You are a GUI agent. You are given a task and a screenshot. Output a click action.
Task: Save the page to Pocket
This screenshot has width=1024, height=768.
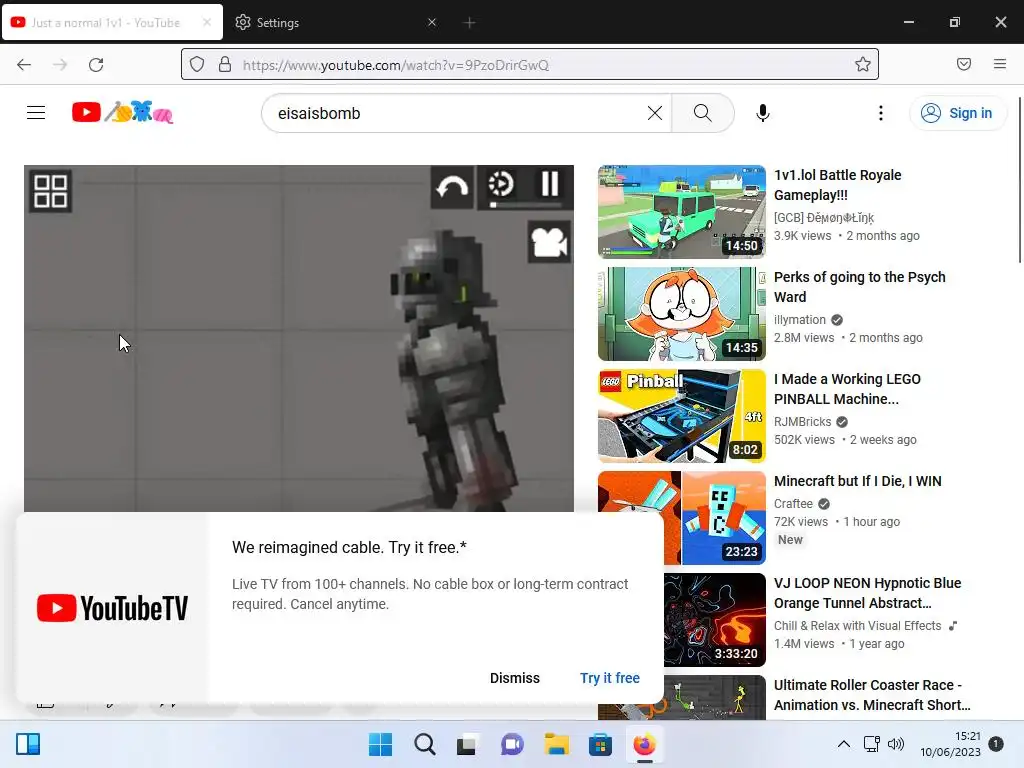pos(964,64)
